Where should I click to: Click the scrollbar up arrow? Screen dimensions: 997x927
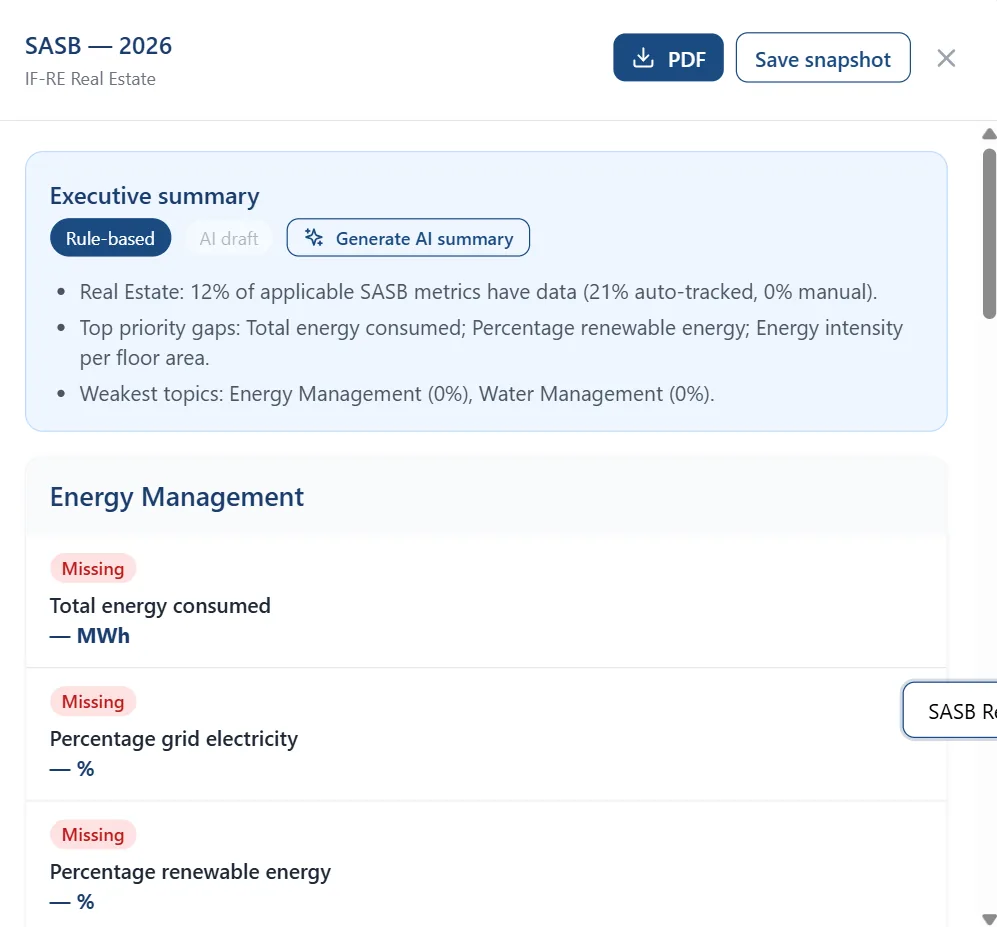coord(989,134)
